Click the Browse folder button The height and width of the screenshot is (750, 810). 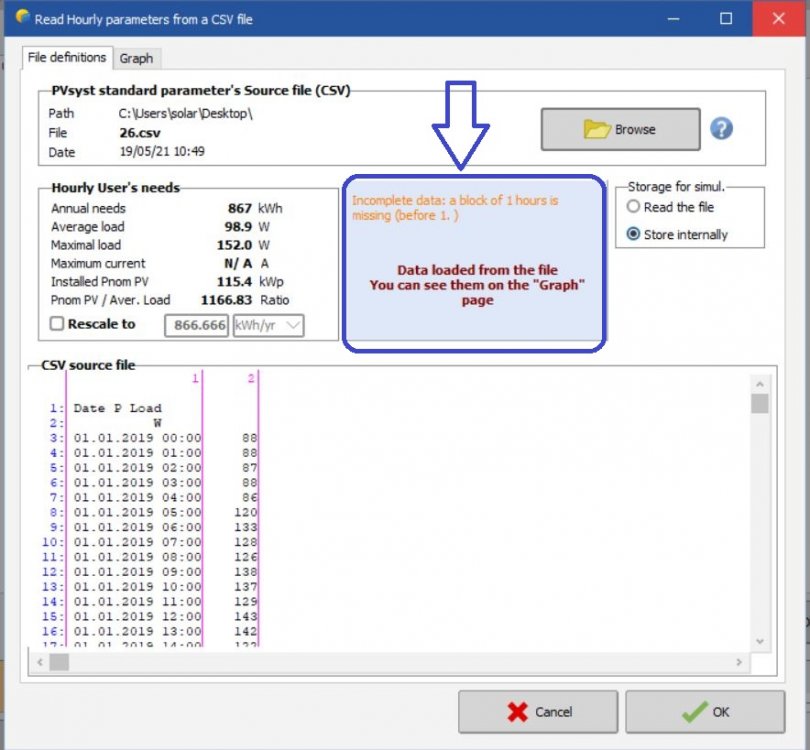click(x=620, y=129)
